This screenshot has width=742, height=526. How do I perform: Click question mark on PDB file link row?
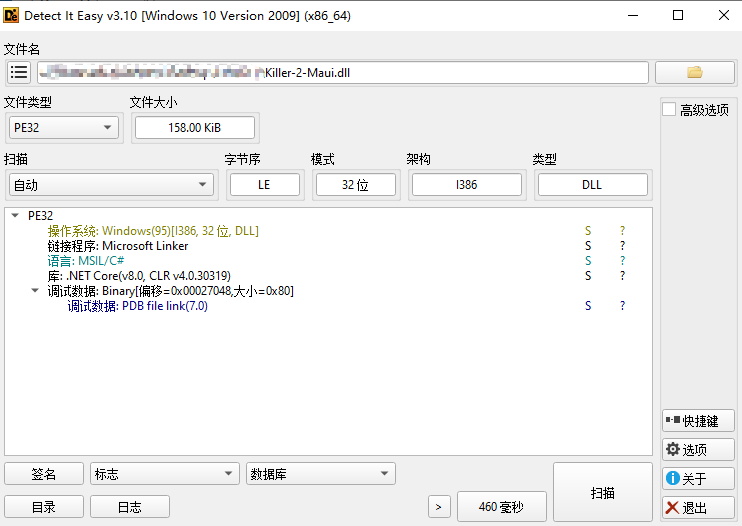[x=622, y=306]
